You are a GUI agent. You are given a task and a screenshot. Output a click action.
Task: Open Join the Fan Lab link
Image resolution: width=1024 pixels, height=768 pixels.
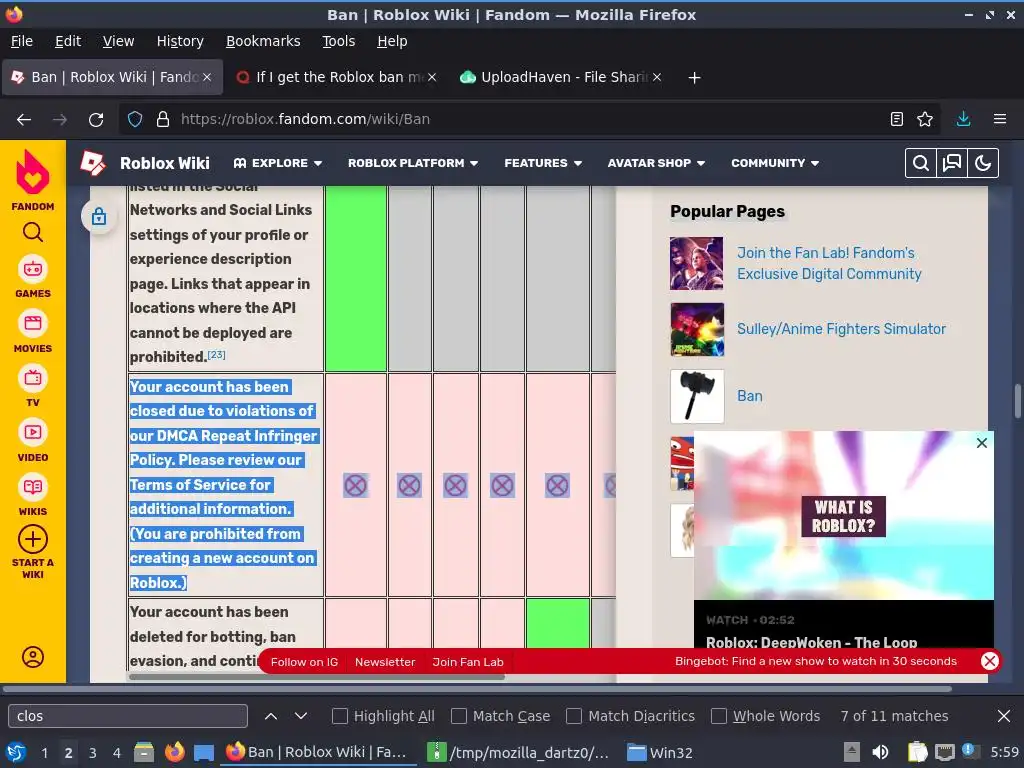[x=829, y=263]
